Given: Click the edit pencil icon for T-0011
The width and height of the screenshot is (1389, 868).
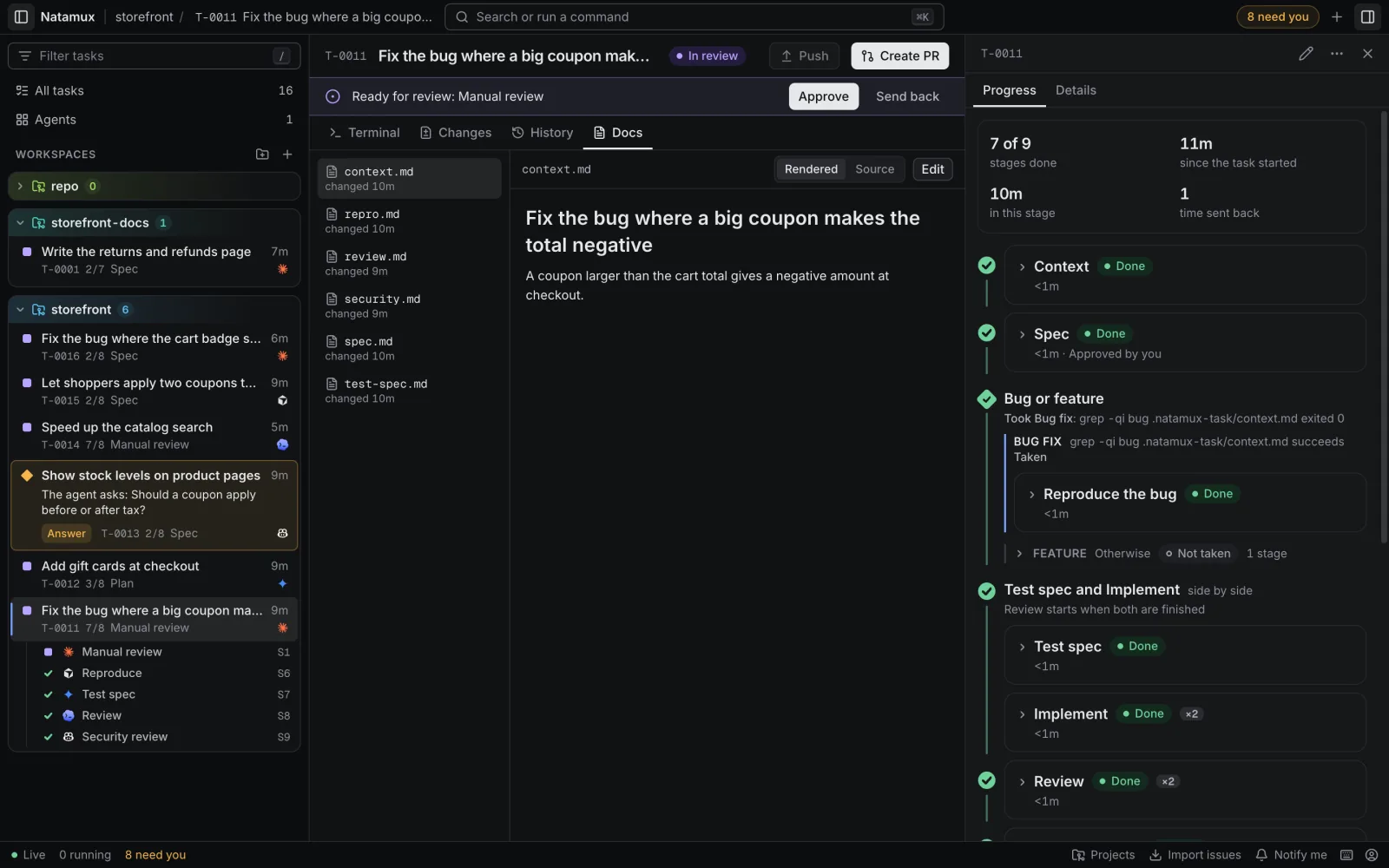Looking at the screenshot, I should (x=1306, y=54).
